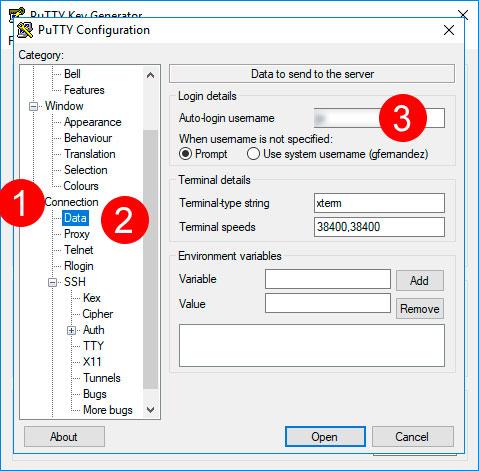This screenshot has height=471, width=479.
Task: Click the Auto-login username field
Action: 379,118
